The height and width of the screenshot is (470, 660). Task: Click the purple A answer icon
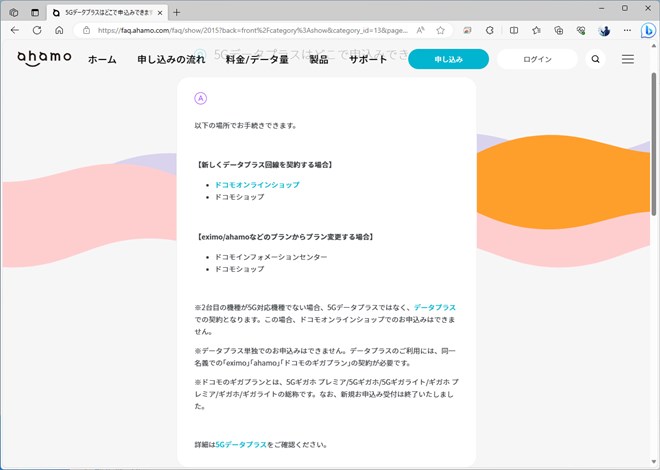coord(201,98)
